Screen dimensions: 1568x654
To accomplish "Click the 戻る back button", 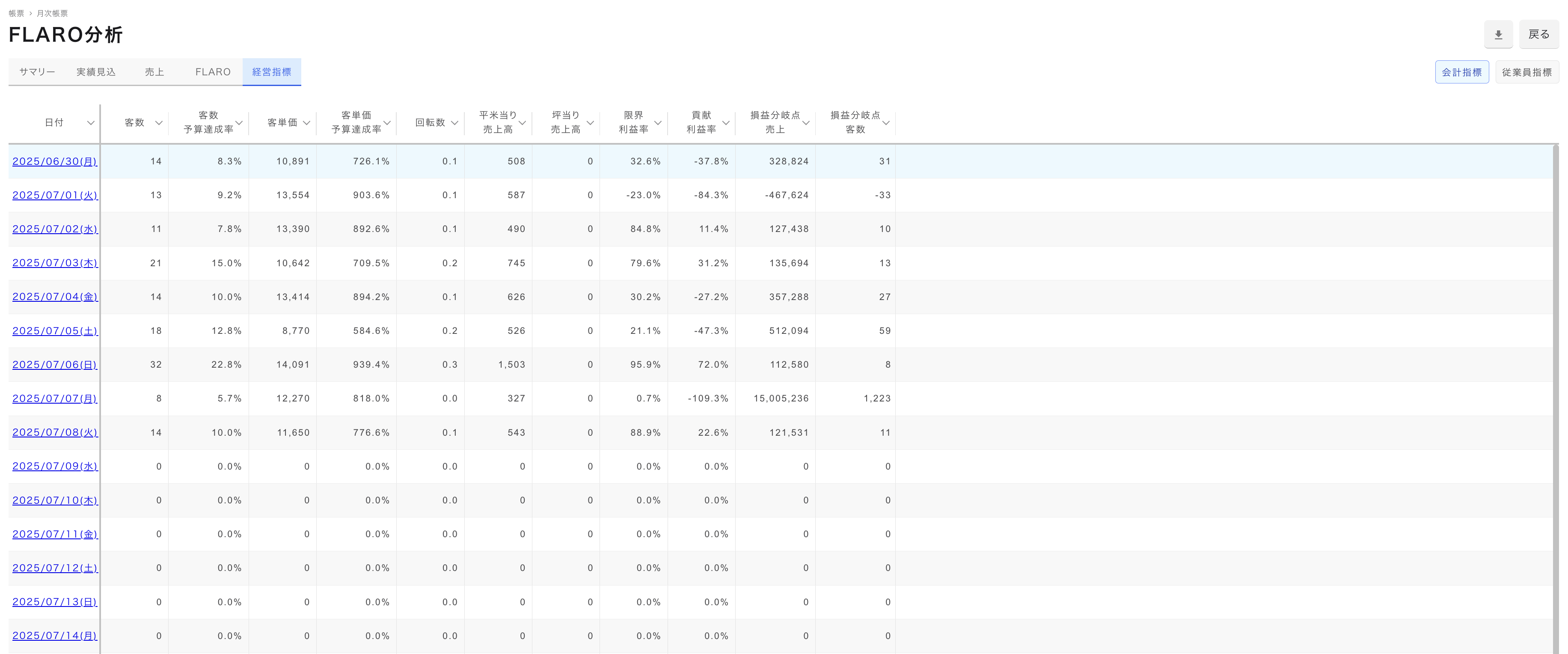I will 1539,35.
